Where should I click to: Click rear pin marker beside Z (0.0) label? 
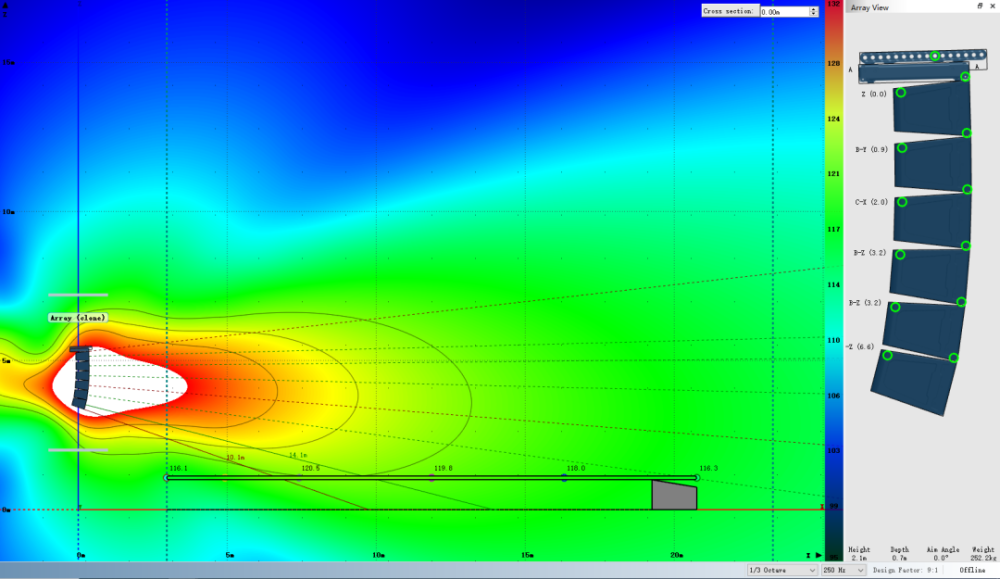[901, 92]
